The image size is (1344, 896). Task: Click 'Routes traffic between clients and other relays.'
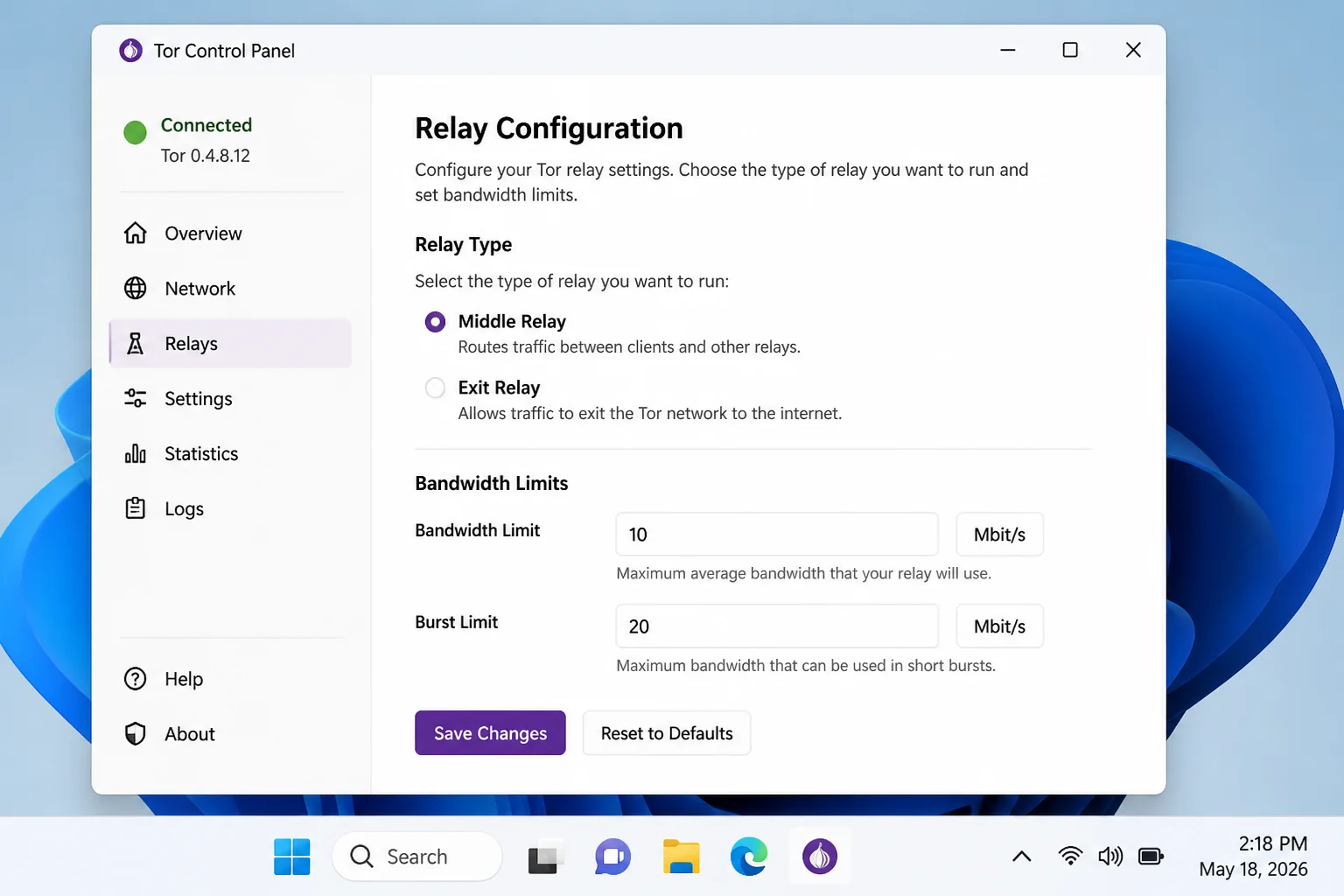tap(629, 347)
